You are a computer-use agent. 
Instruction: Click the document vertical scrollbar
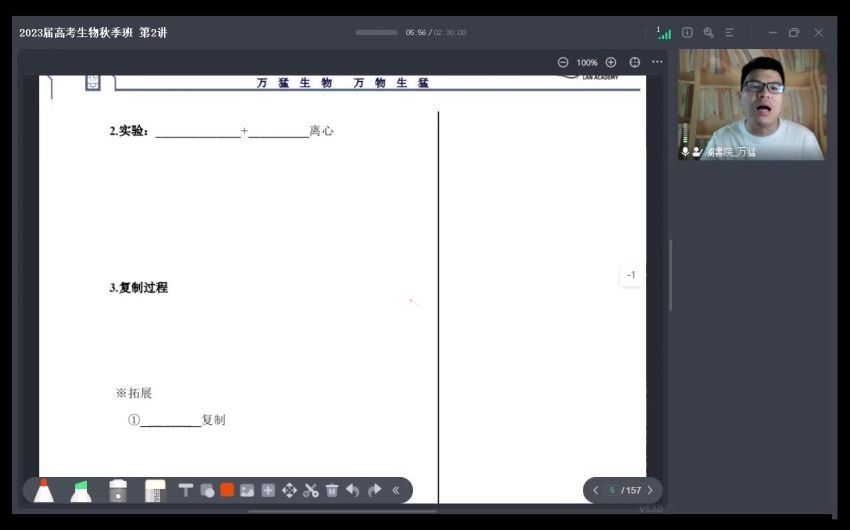671,275
